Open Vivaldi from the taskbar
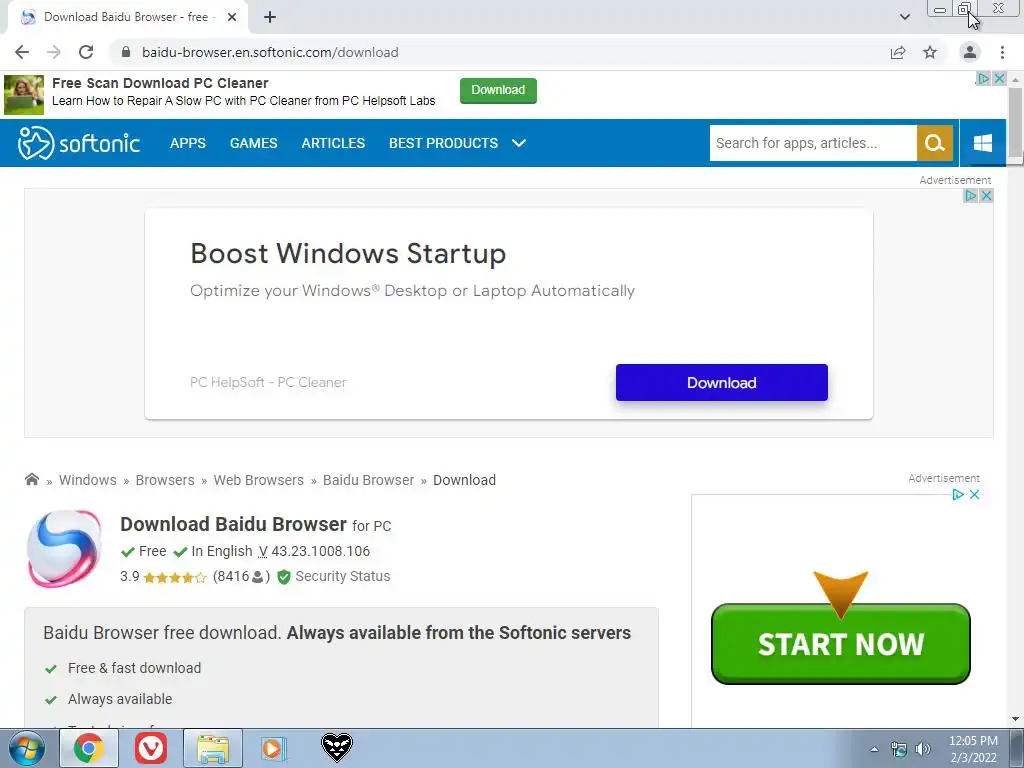 151,748
